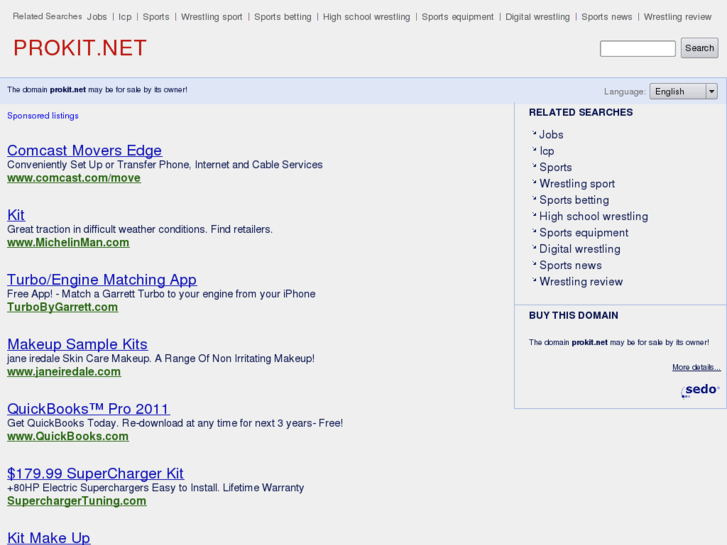This screenshot has width=727, height=545.
Task: Click the sedo logo
Action: click(700, 390)
